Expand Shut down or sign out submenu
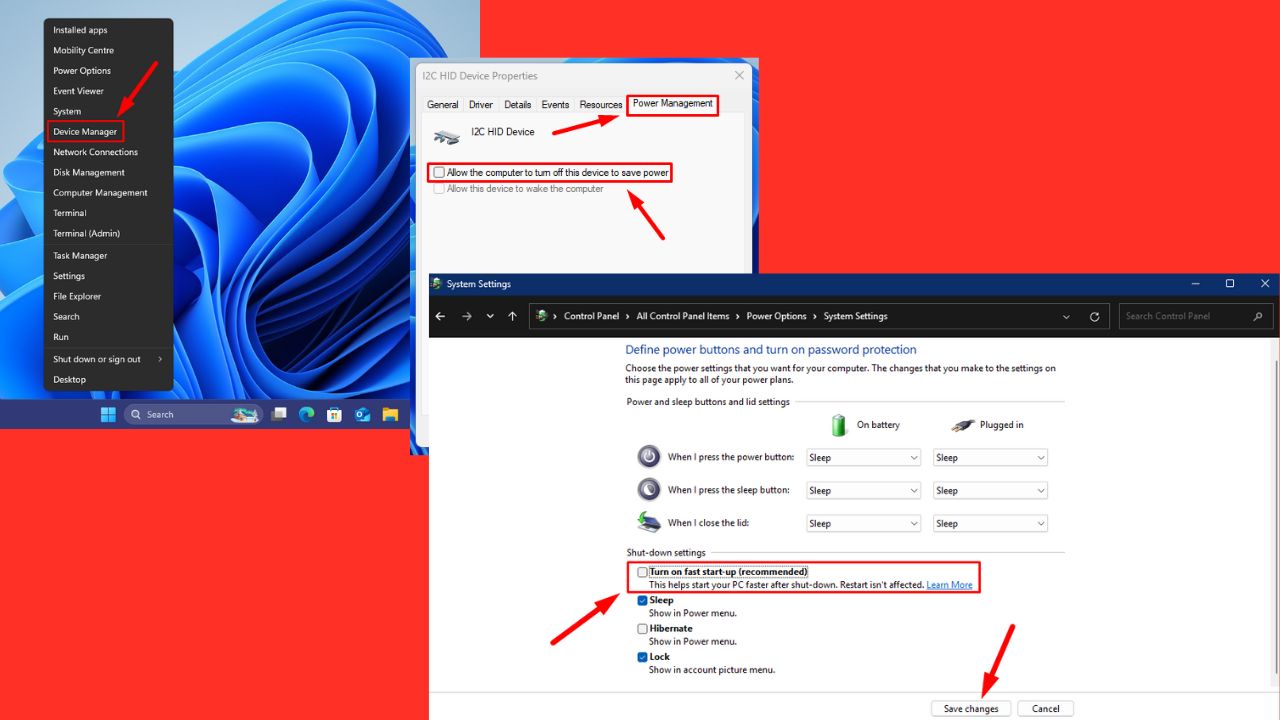This screenshot has height=720, width=1280. tap(109, 359)
